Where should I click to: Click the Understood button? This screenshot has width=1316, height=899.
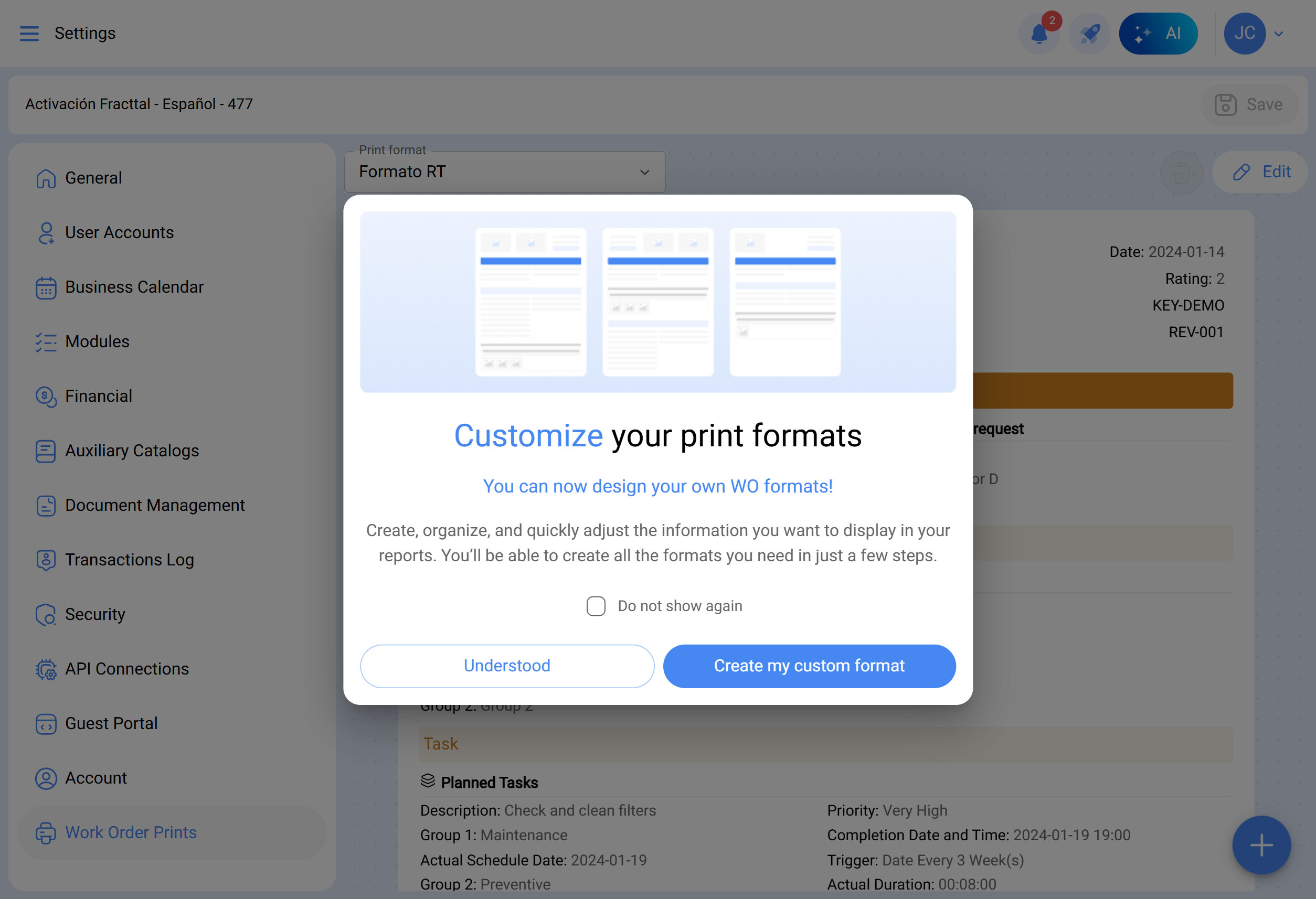coord(506,666)
